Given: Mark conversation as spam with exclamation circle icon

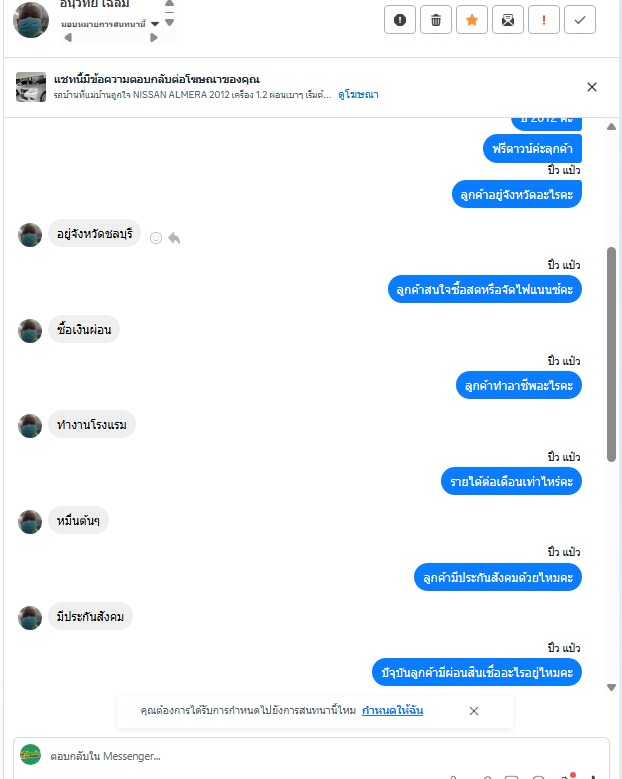Looking at the screenshot, I should [399, 20].
